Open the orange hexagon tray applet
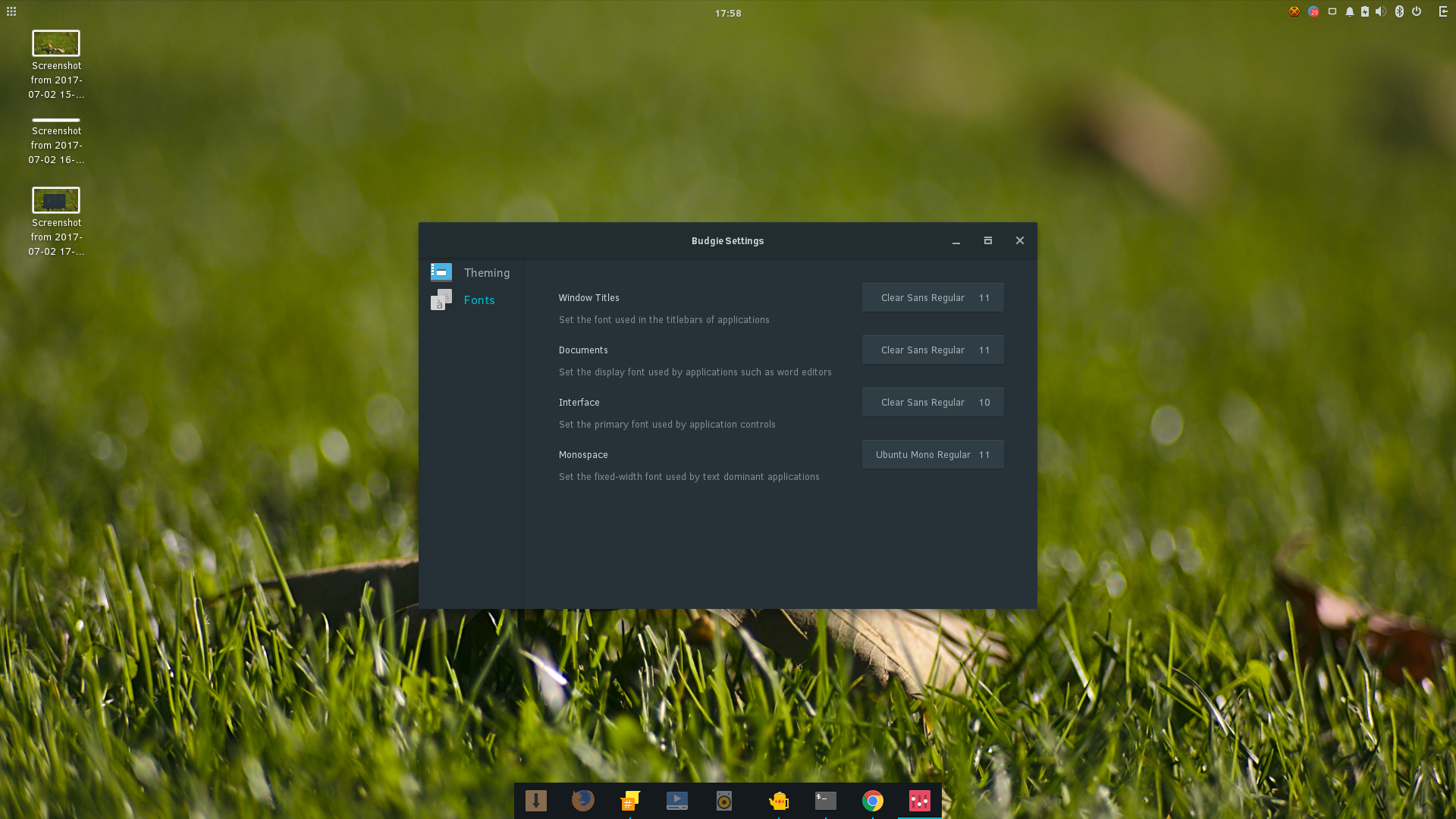Screen dimensions: 1456x819 pos(1294,11)
